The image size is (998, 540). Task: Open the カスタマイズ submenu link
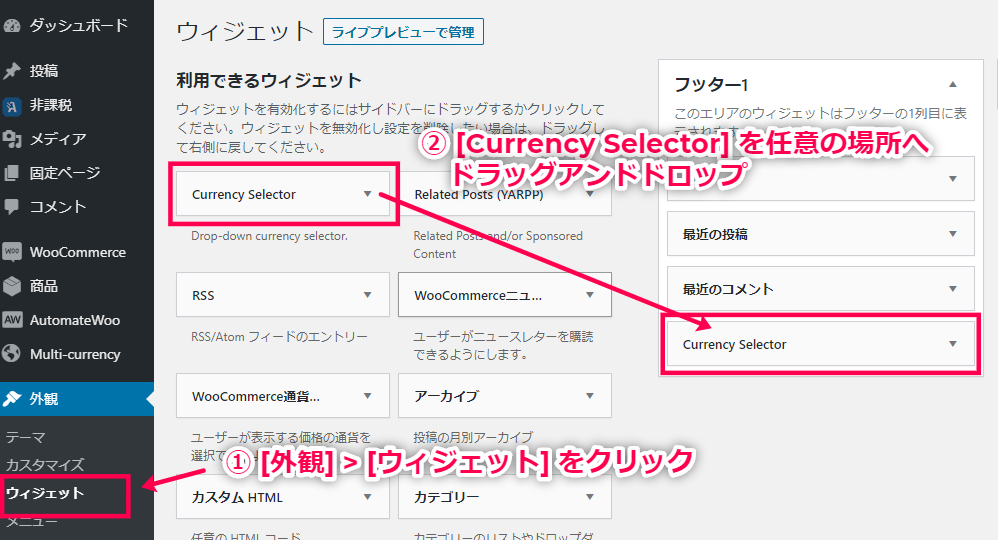tap(45, 465)
